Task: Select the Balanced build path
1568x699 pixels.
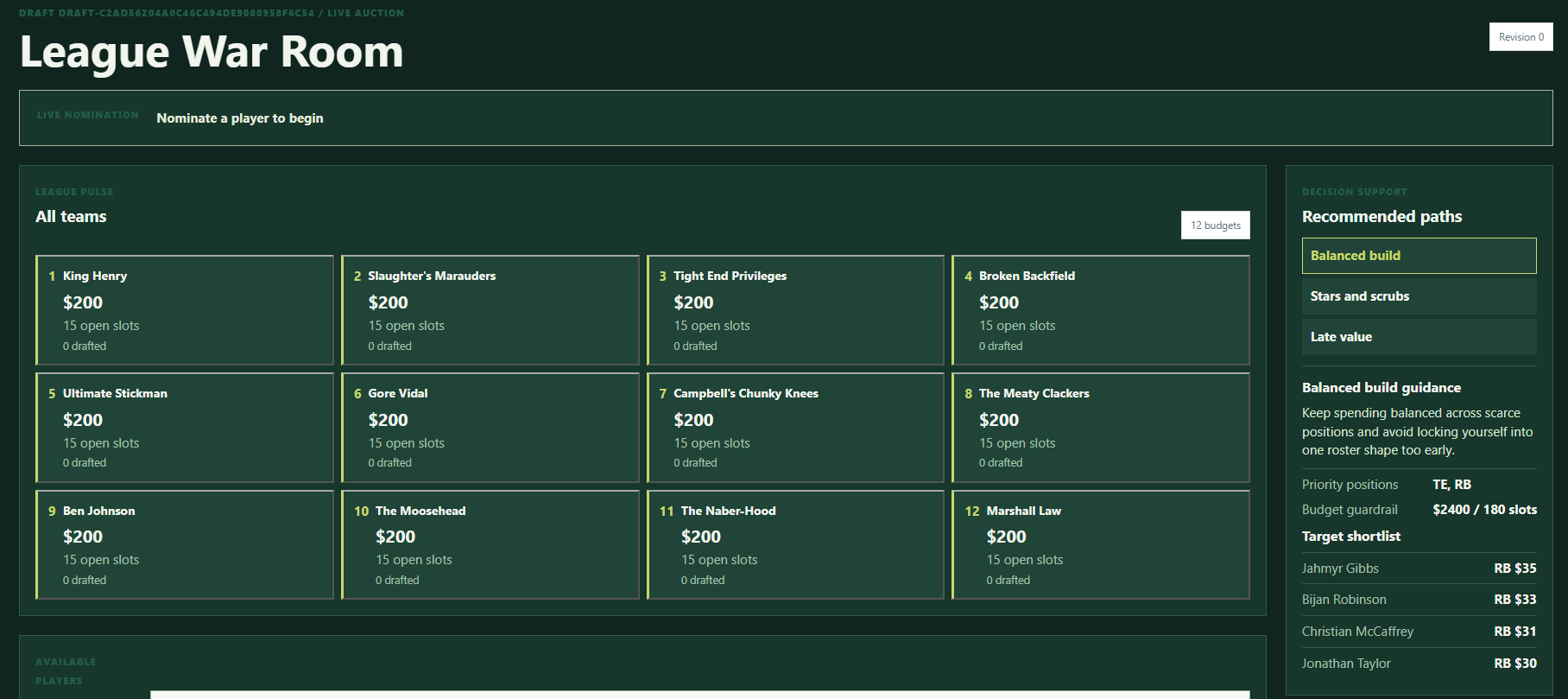Action: pyautogui.click(x=1419, y=256)
